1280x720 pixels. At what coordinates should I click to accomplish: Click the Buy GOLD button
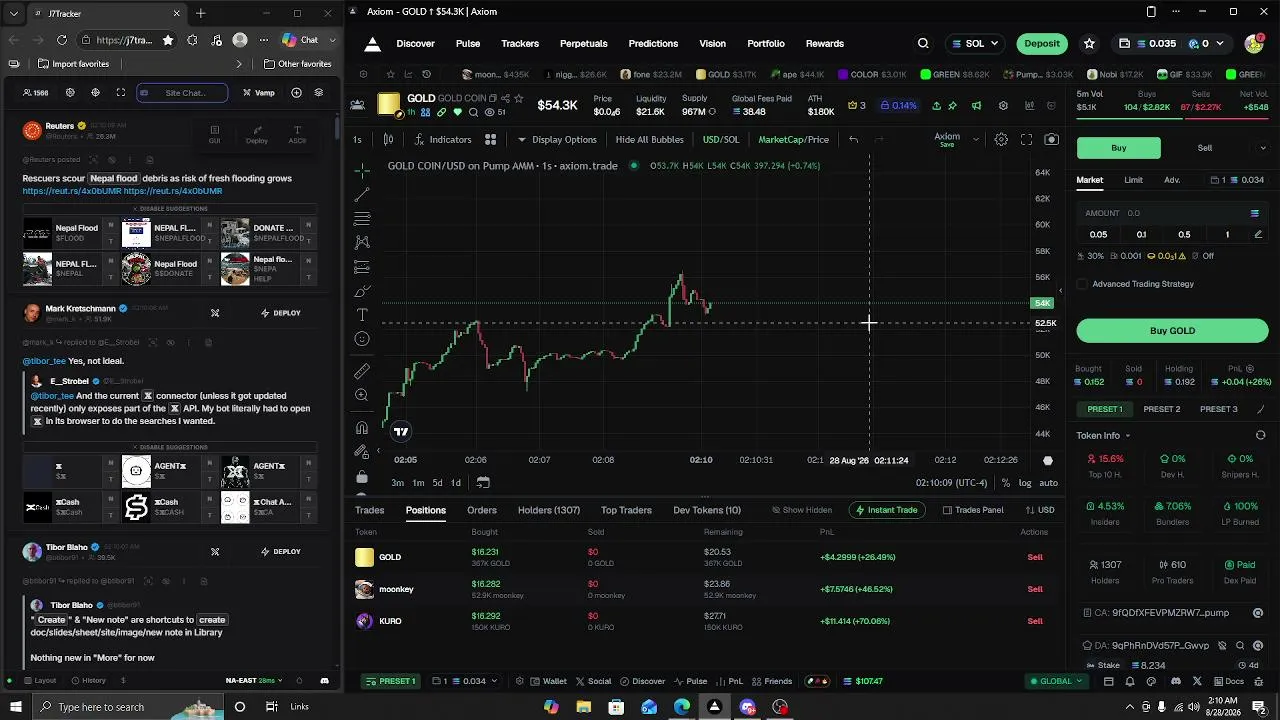click(1172, 331)
